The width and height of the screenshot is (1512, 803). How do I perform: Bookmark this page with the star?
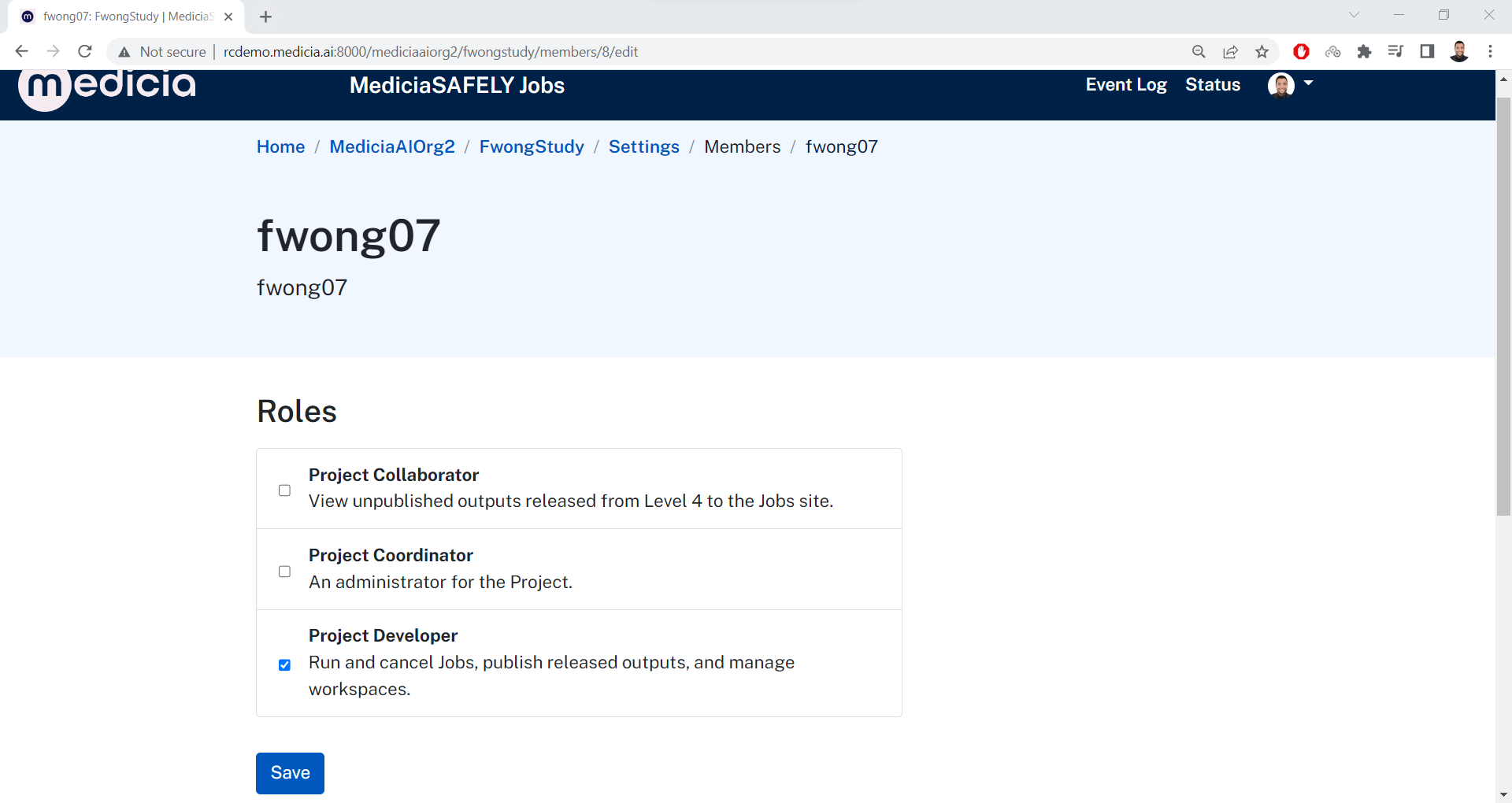[1262, 52]
